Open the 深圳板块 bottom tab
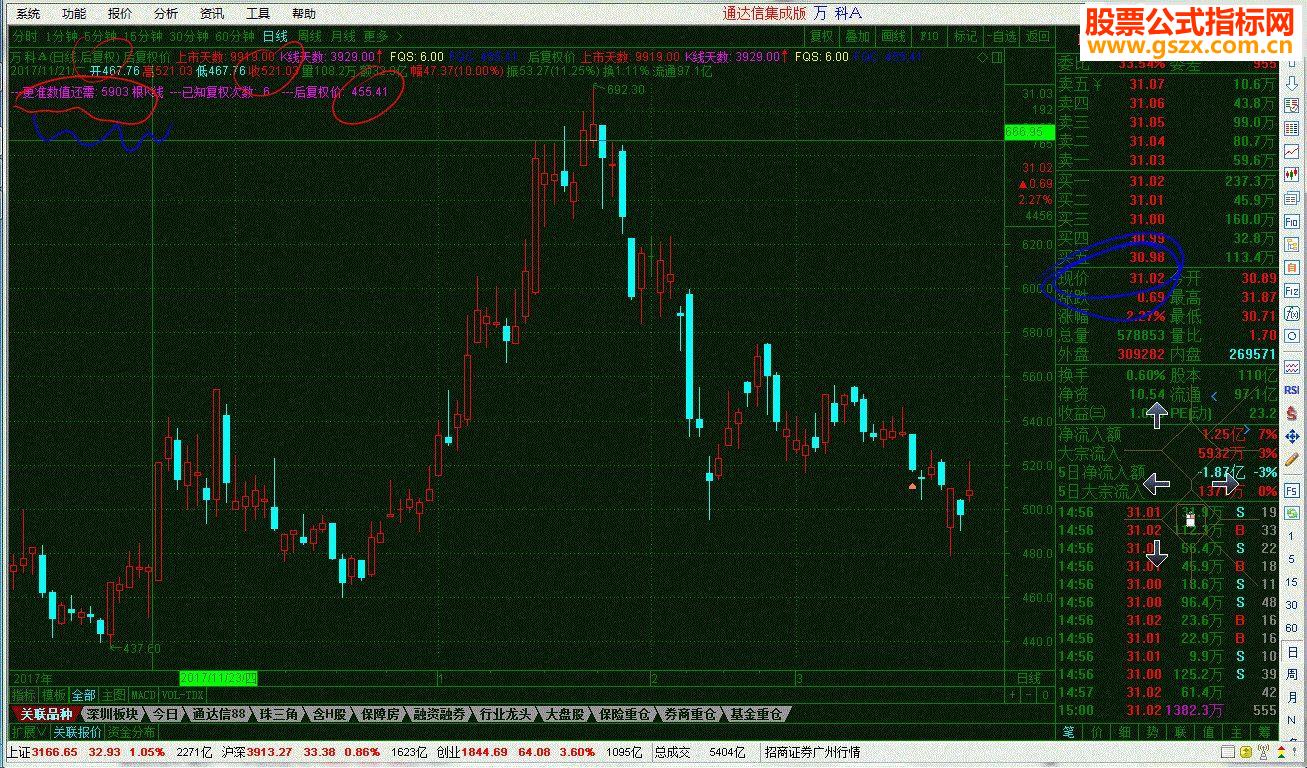 pos(110,714)
